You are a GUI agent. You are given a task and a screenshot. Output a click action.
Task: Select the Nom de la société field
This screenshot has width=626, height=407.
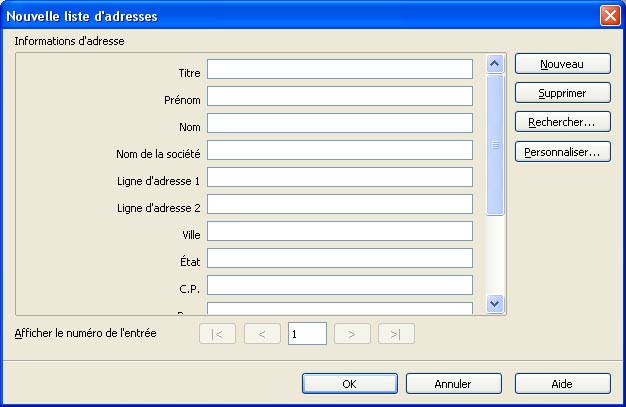[x=339, y=150]
